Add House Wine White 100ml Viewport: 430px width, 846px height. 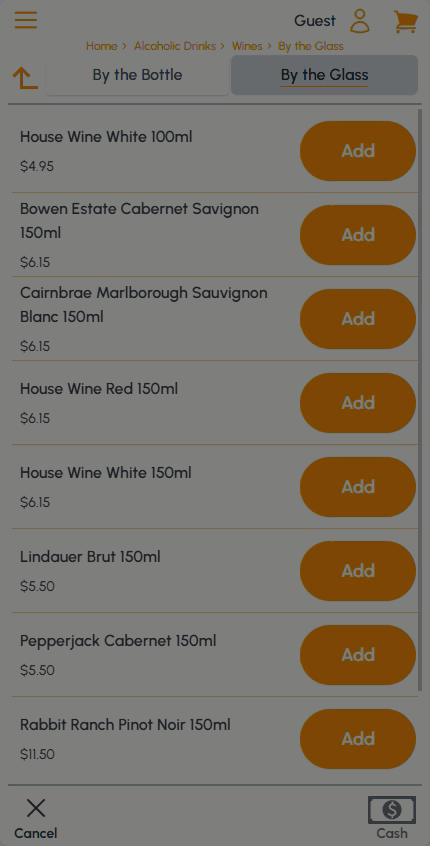pyautogui.click(x=358, y=151)
